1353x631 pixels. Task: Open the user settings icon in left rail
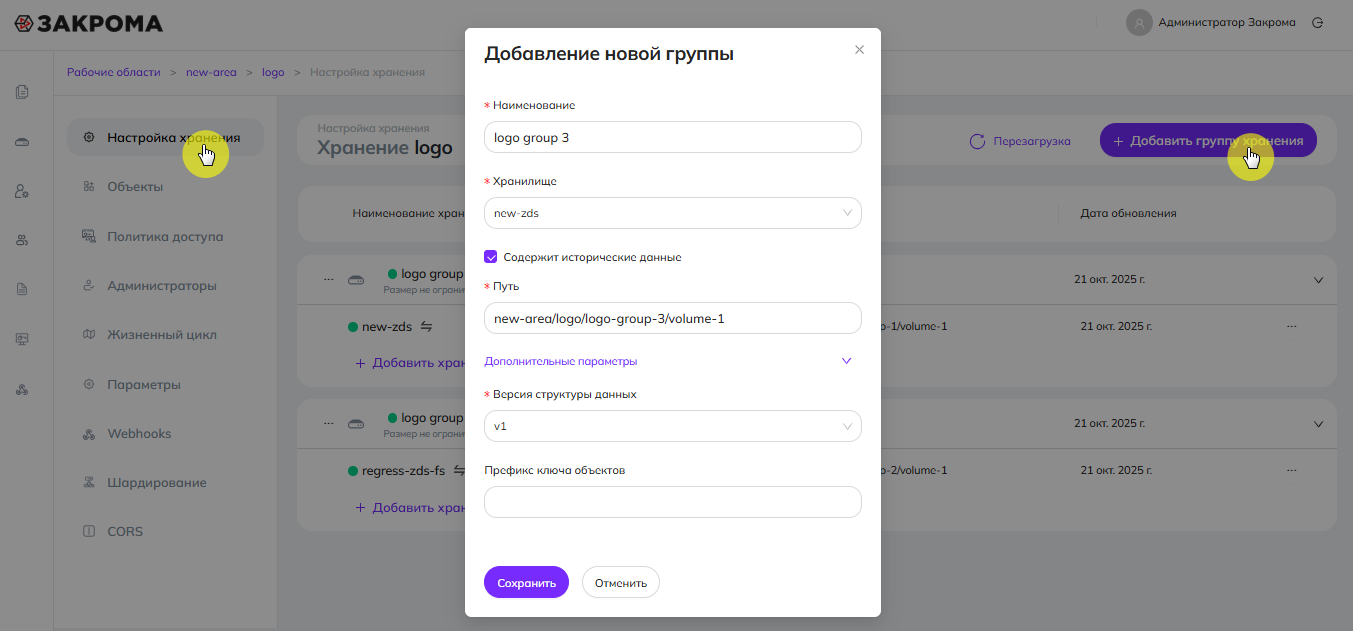[x=22, y=191]
